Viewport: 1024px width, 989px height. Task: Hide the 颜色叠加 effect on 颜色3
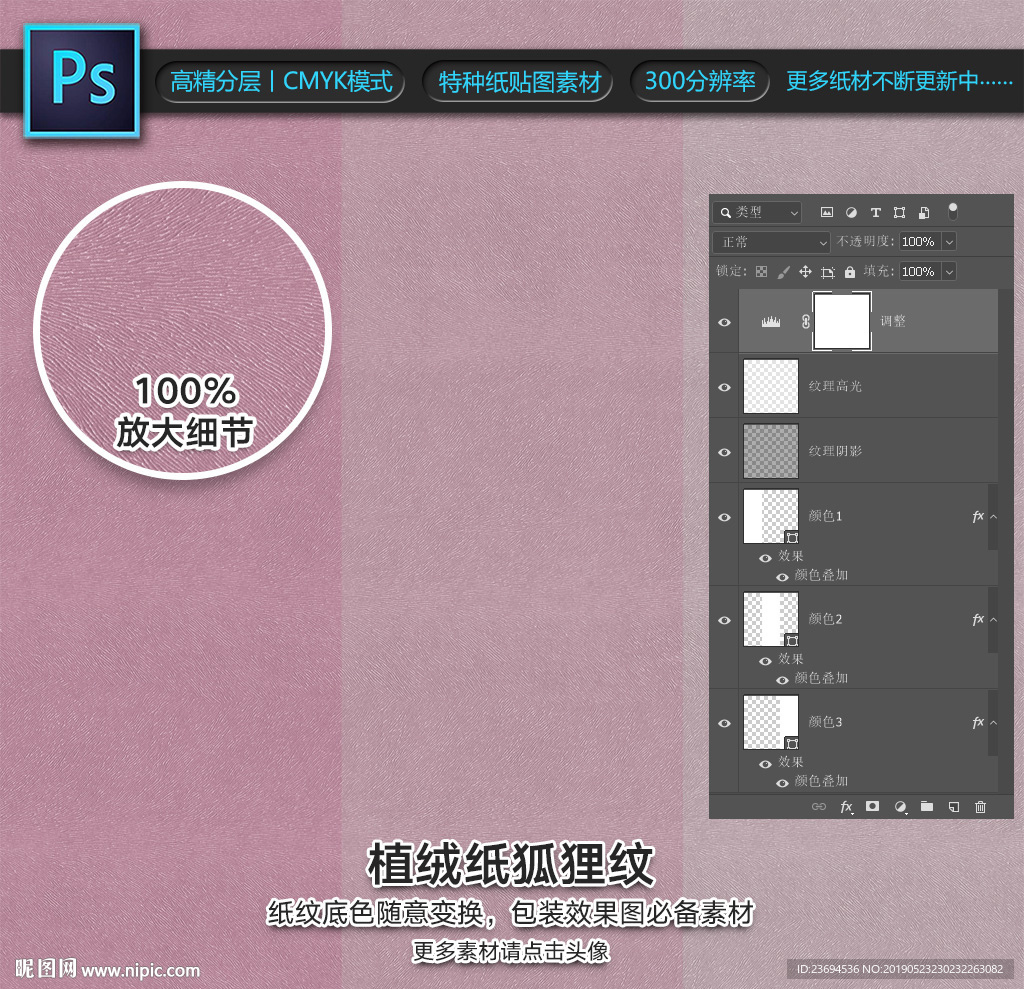(782, 782)
